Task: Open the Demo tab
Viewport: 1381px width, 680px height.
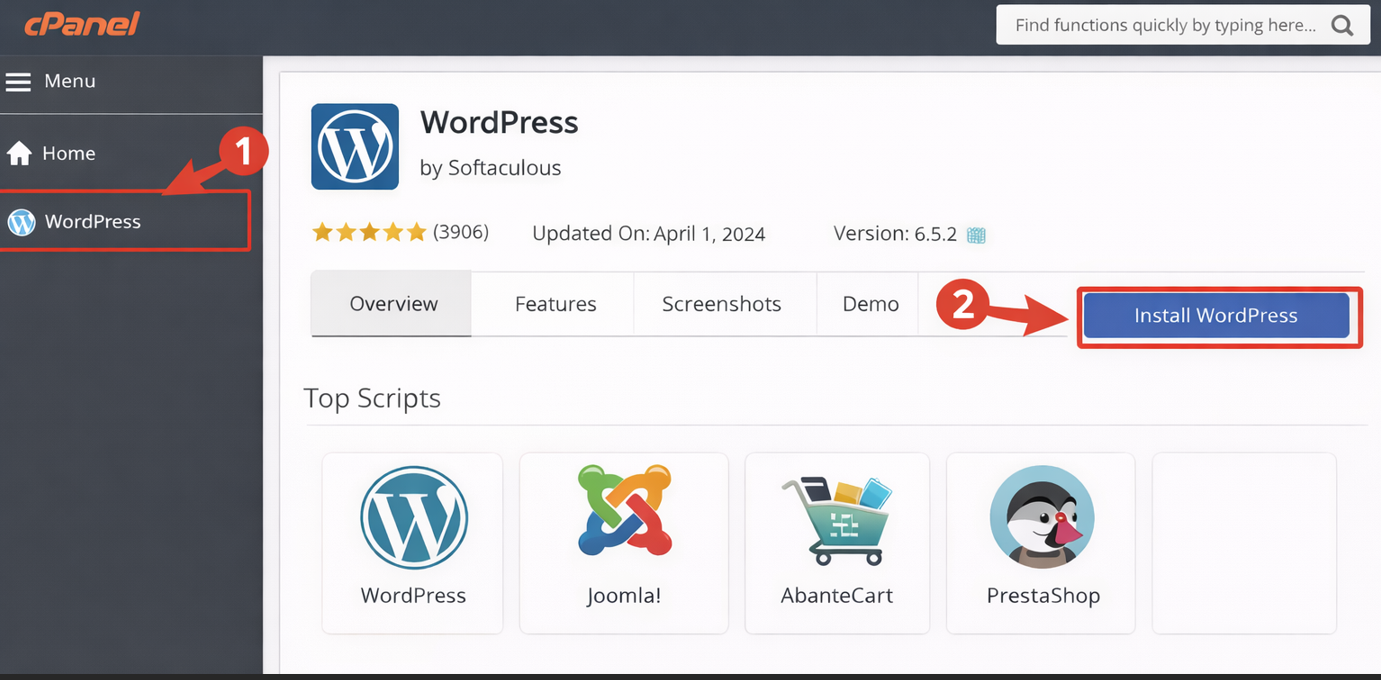Action: pos(870,304)
